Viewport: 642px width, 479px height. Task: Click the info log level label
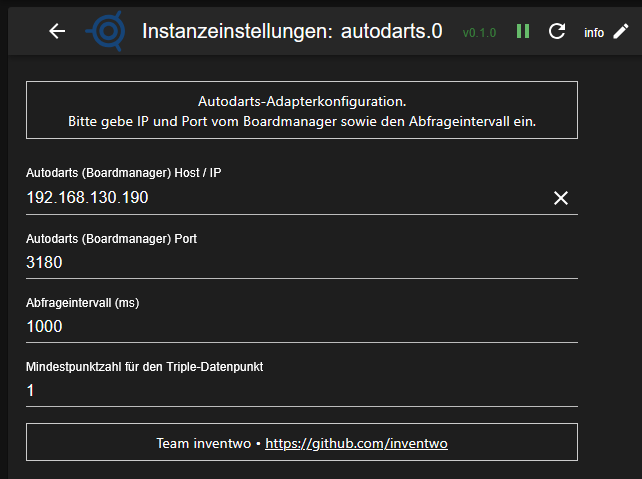click(594, 32)
